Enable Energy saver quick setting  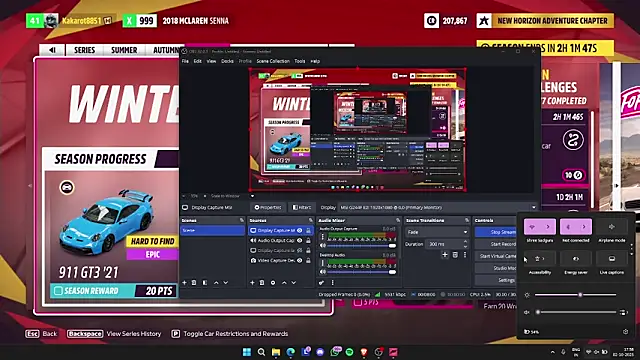tap(576, 259)
